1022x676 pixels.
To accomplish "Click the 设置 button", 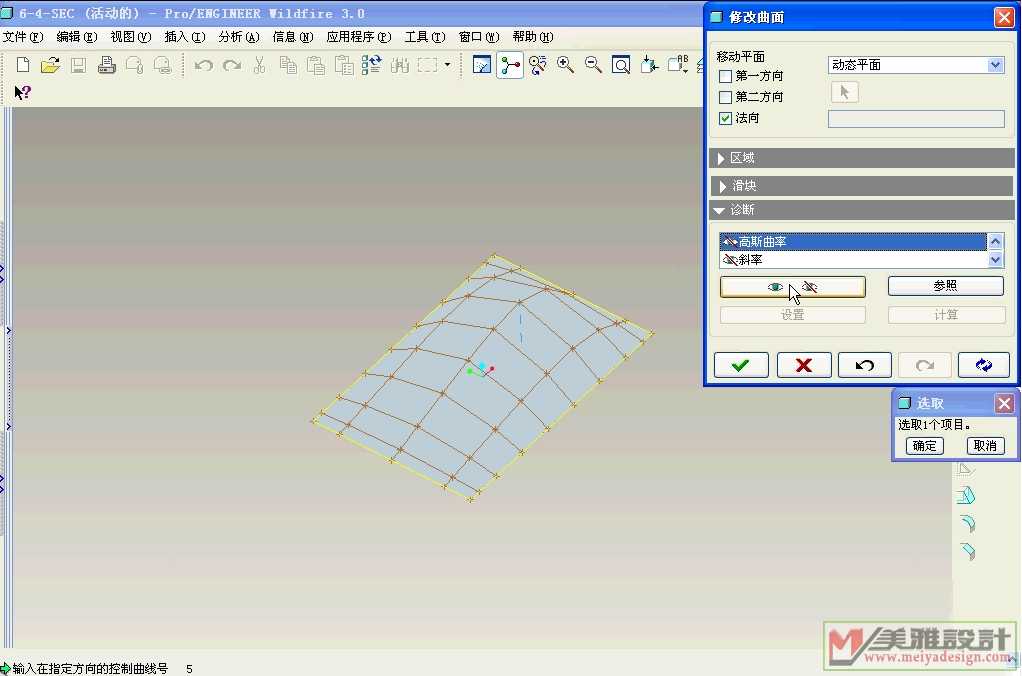I will [793, 315].
